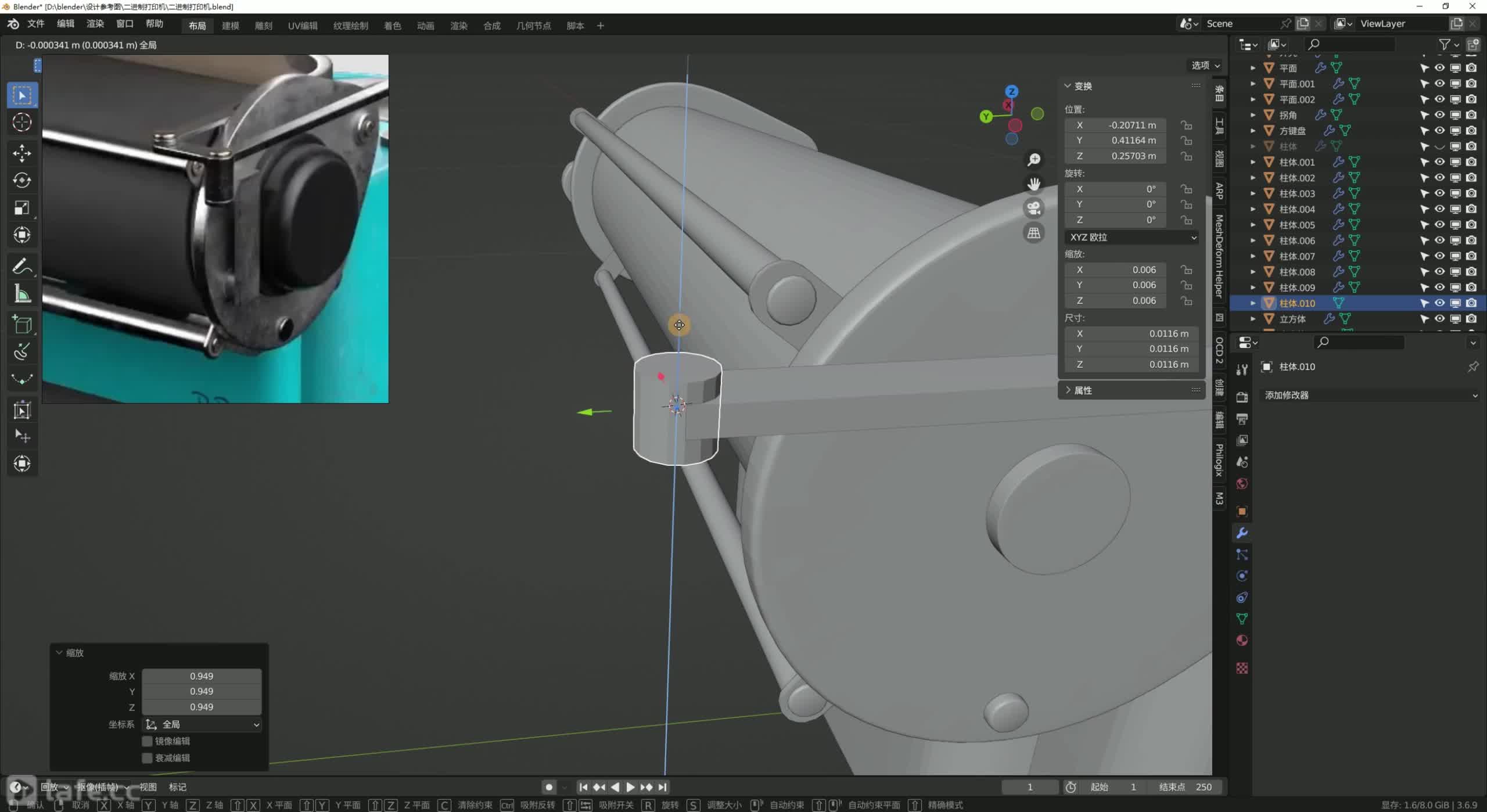Enable the 镜像编辑 checkbox
The image size is (1487, 812).
(148, 741)
